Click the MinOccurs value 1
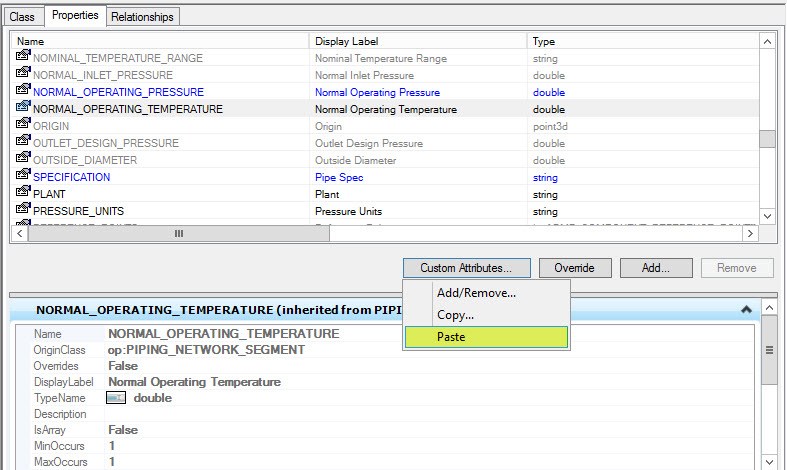This screenshot has height=470, width=787. [111, 446]
